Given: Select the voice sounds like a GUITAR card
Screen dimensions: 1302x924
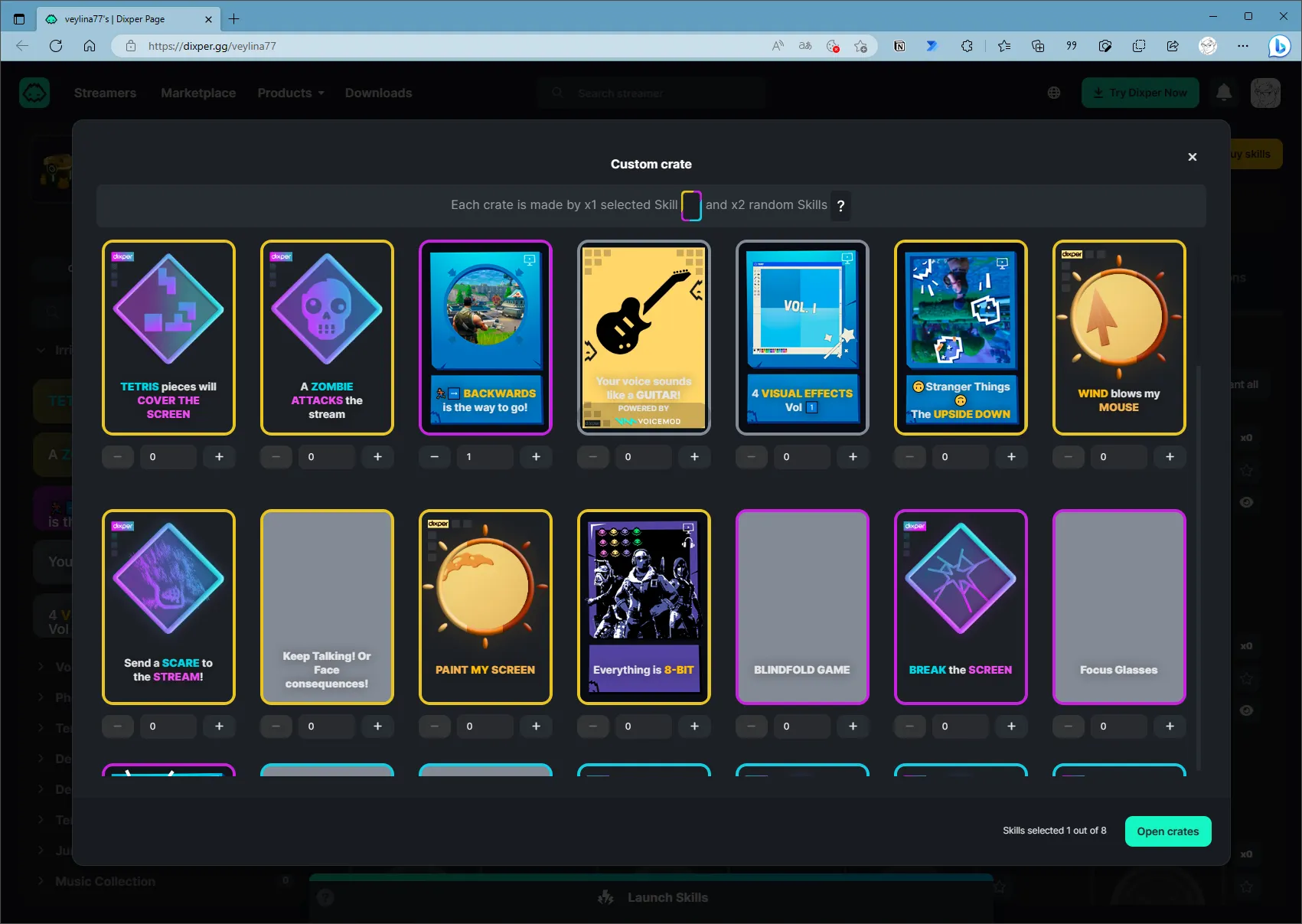Looking at the screenshot, I should (644, 338).
